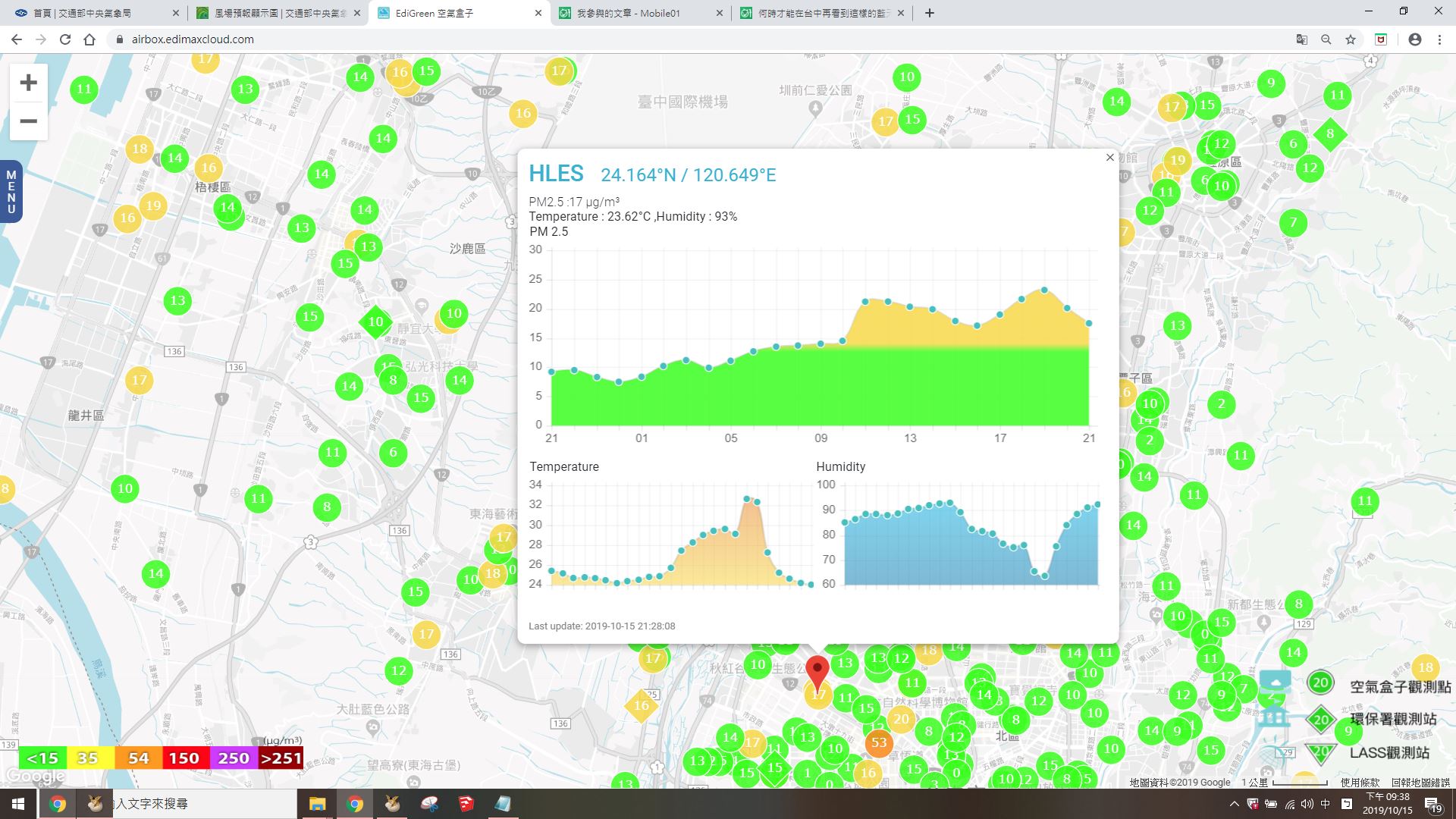1456x819 pixels.
Task: Click the coordinates 24.164°N / 120.649°E
Action: 689,175
